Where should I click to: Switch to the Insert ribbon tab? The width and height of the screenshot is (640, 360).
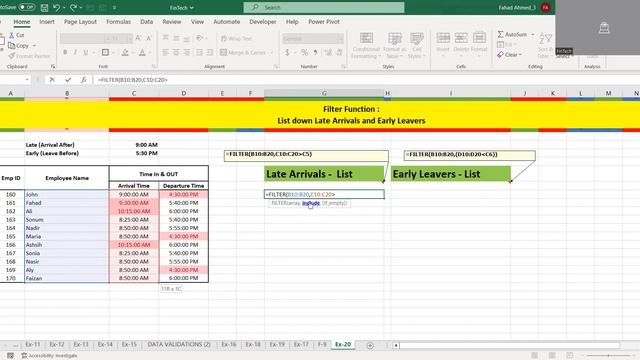[47, 22]
